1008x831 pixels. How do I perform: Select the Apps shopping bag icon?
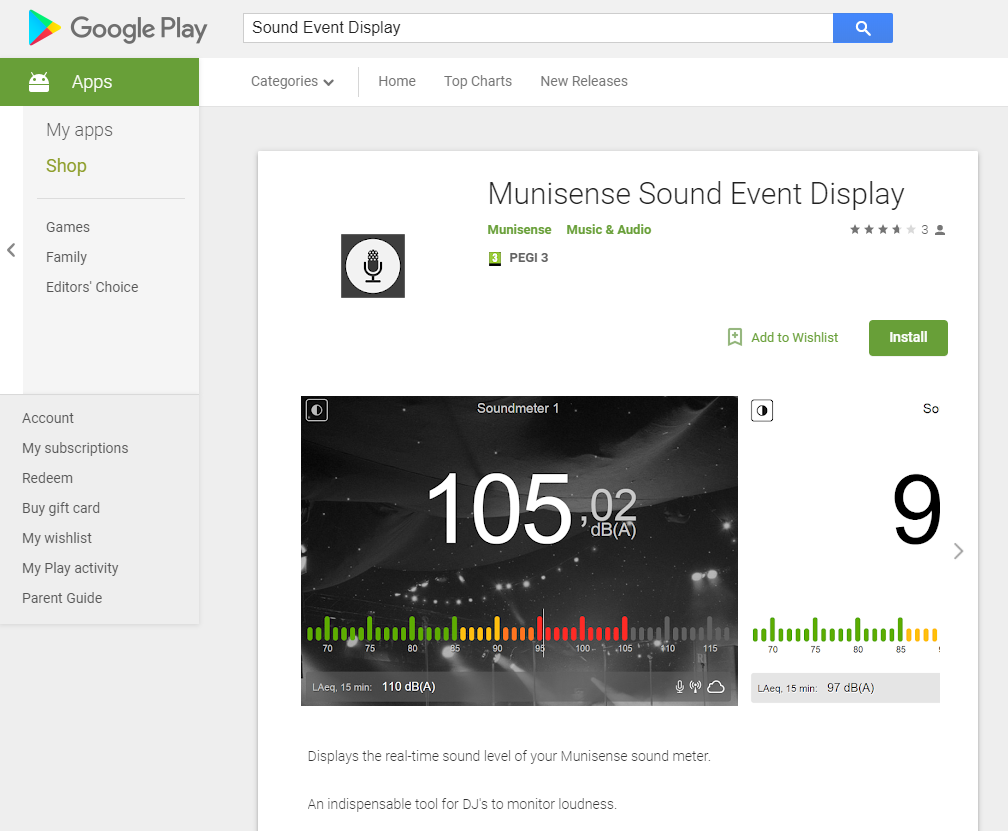[37, 81]
